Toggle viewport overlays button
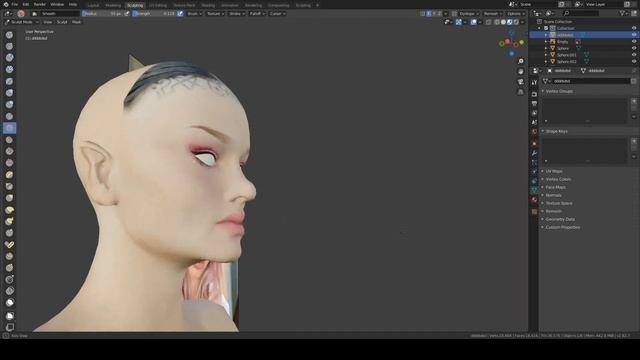Screen dimensions: 640x360 [473, 22]
